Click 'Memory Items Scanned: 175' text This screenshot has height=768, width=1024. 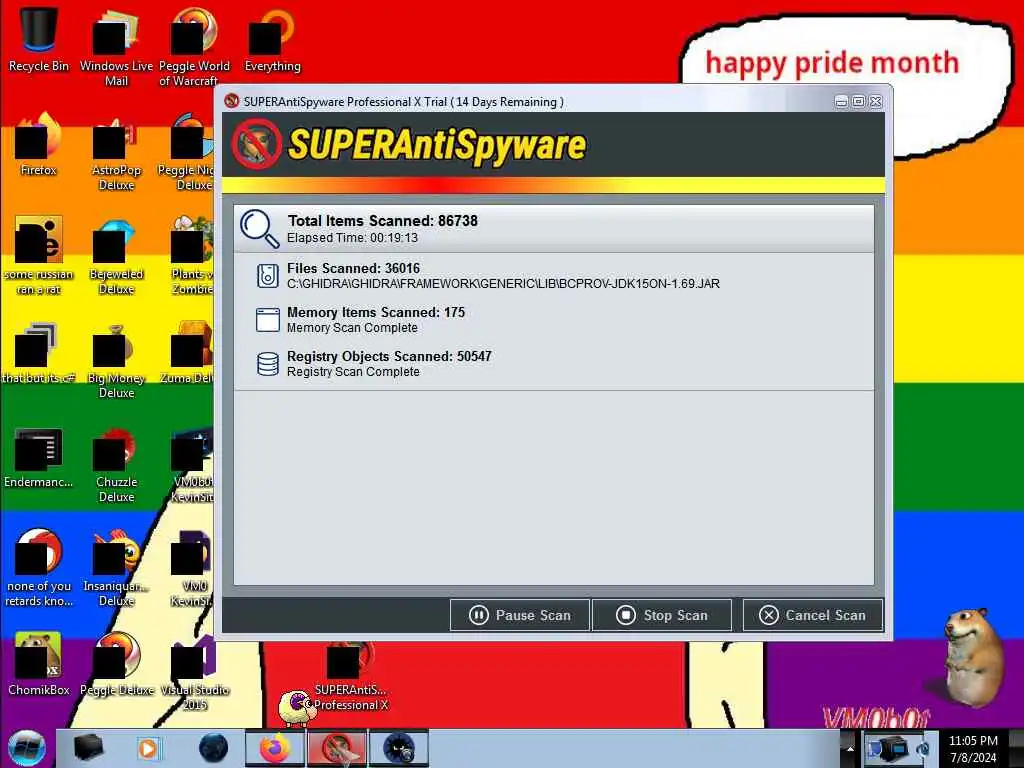[376, 312]
